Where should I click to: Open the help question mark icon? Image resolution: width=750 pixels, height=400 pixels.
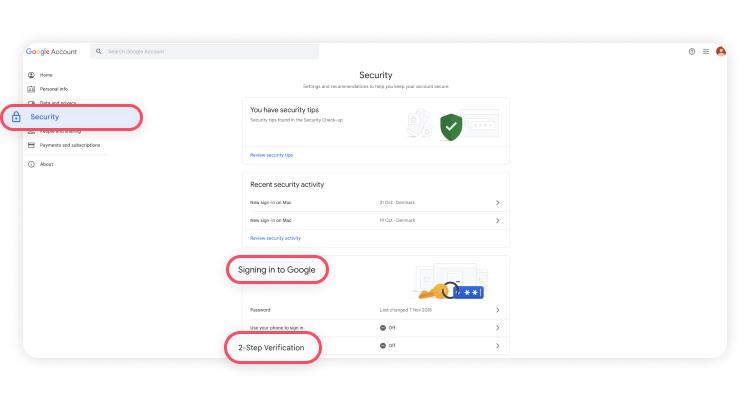pyautogui.click(x=692, y=52)
